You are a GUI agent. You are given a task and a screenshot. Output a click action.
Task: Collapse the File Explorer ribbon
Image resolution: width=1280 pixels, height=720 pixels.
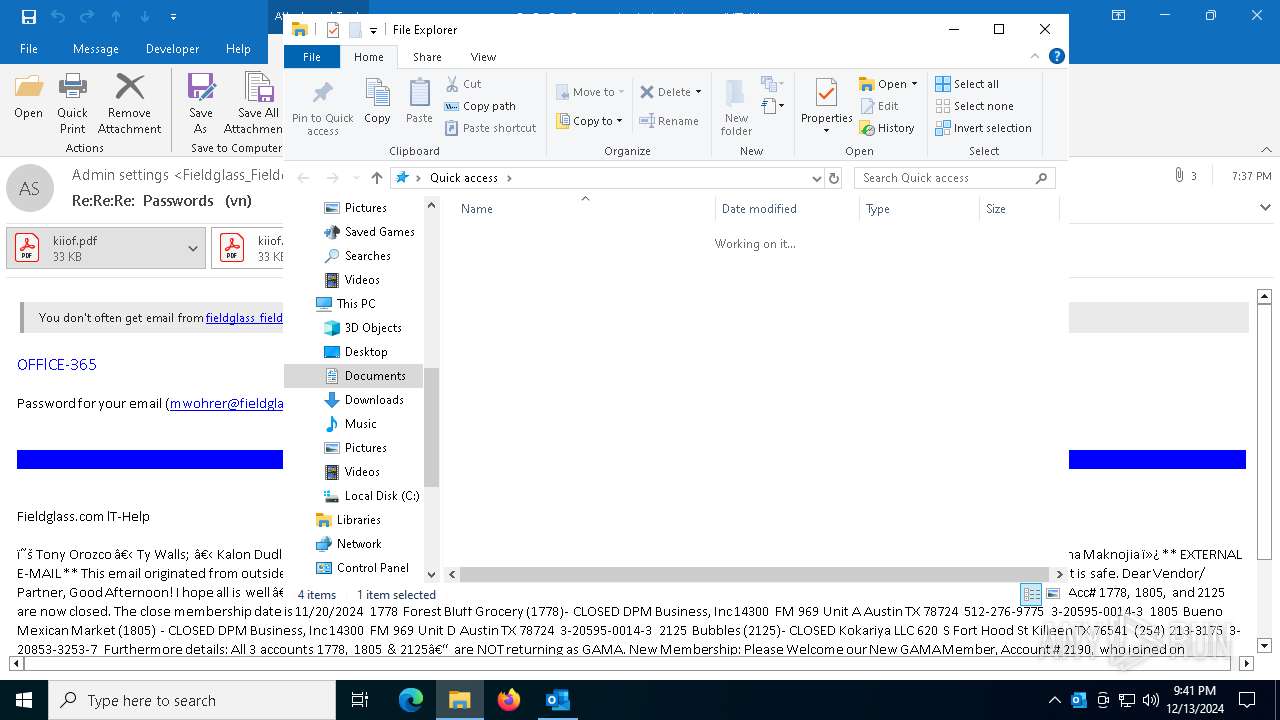coord(1035,56)
